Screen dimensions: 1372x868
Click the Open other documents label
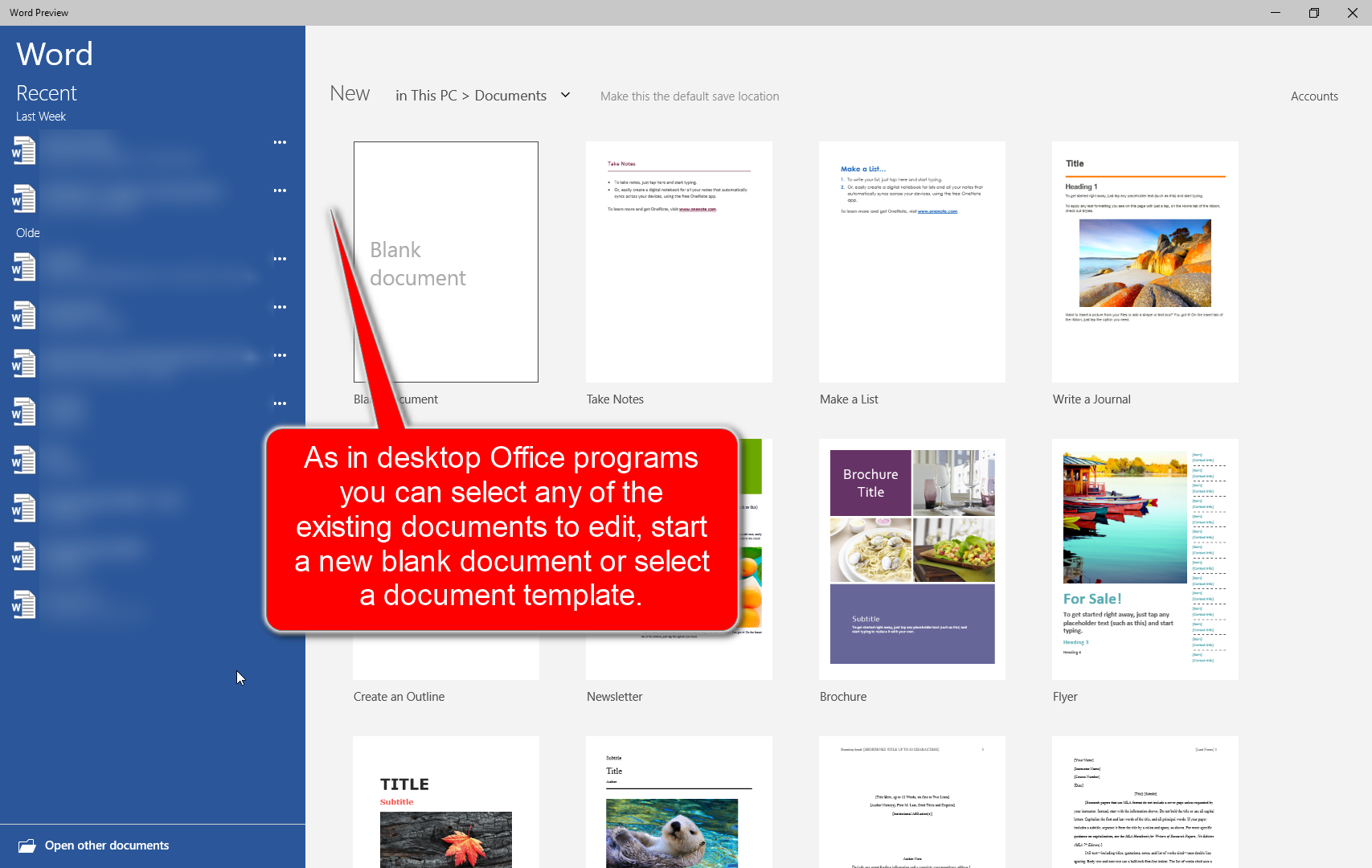[107, 845]
